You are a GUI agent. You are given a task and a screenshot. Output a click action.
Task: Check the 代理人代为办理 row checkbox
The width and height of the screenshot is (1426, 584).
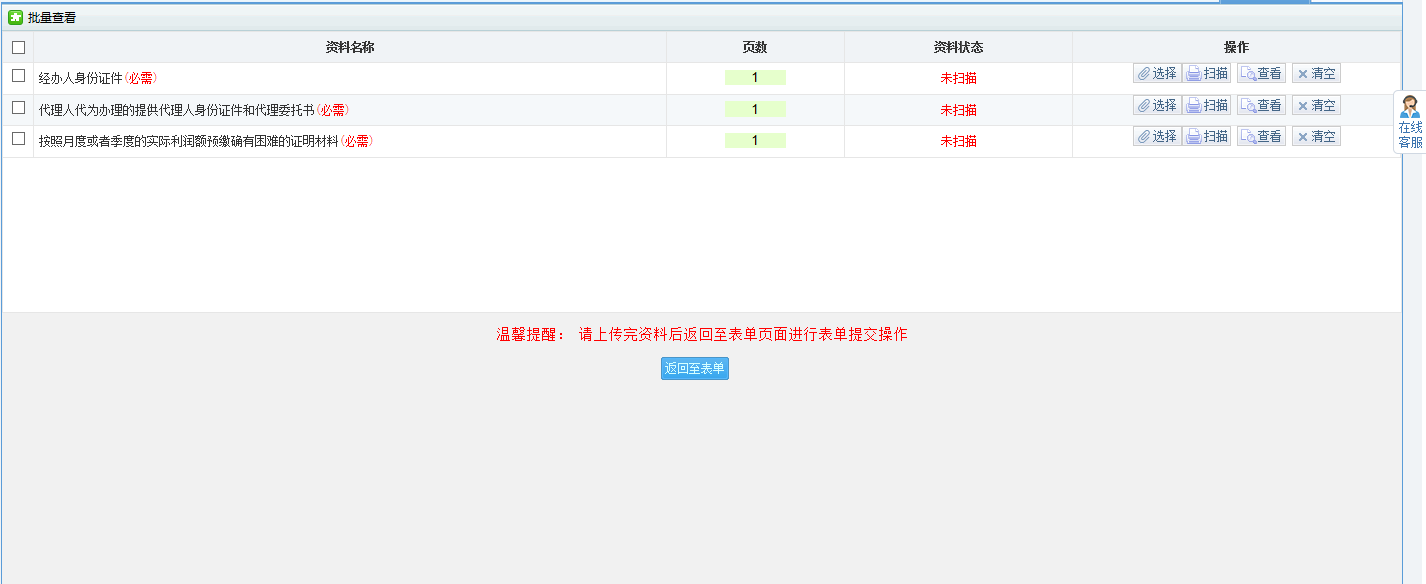coord(18,108)
